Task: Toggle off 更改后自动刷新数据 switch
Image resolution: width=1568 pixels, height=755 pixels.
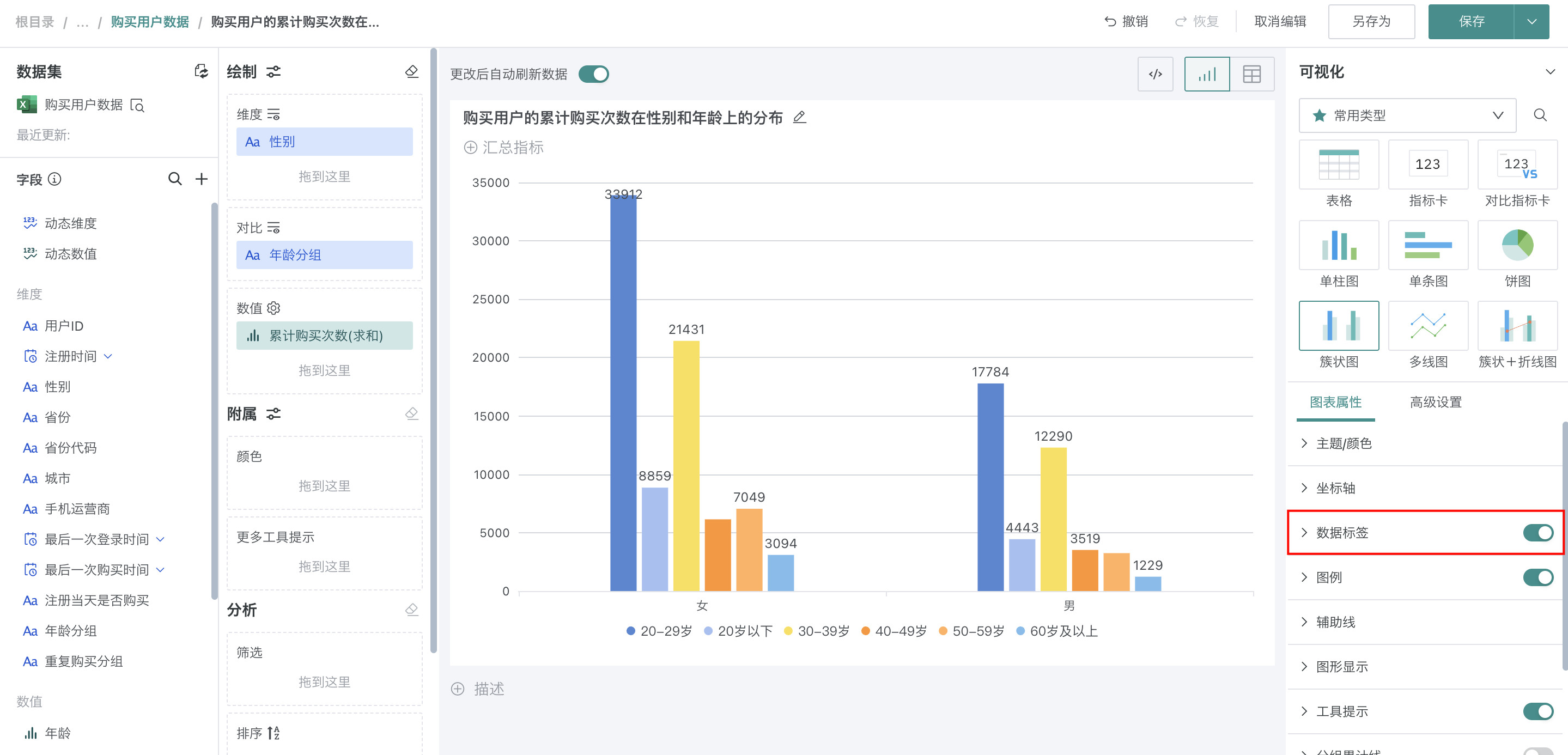Action: click(593, 74)
